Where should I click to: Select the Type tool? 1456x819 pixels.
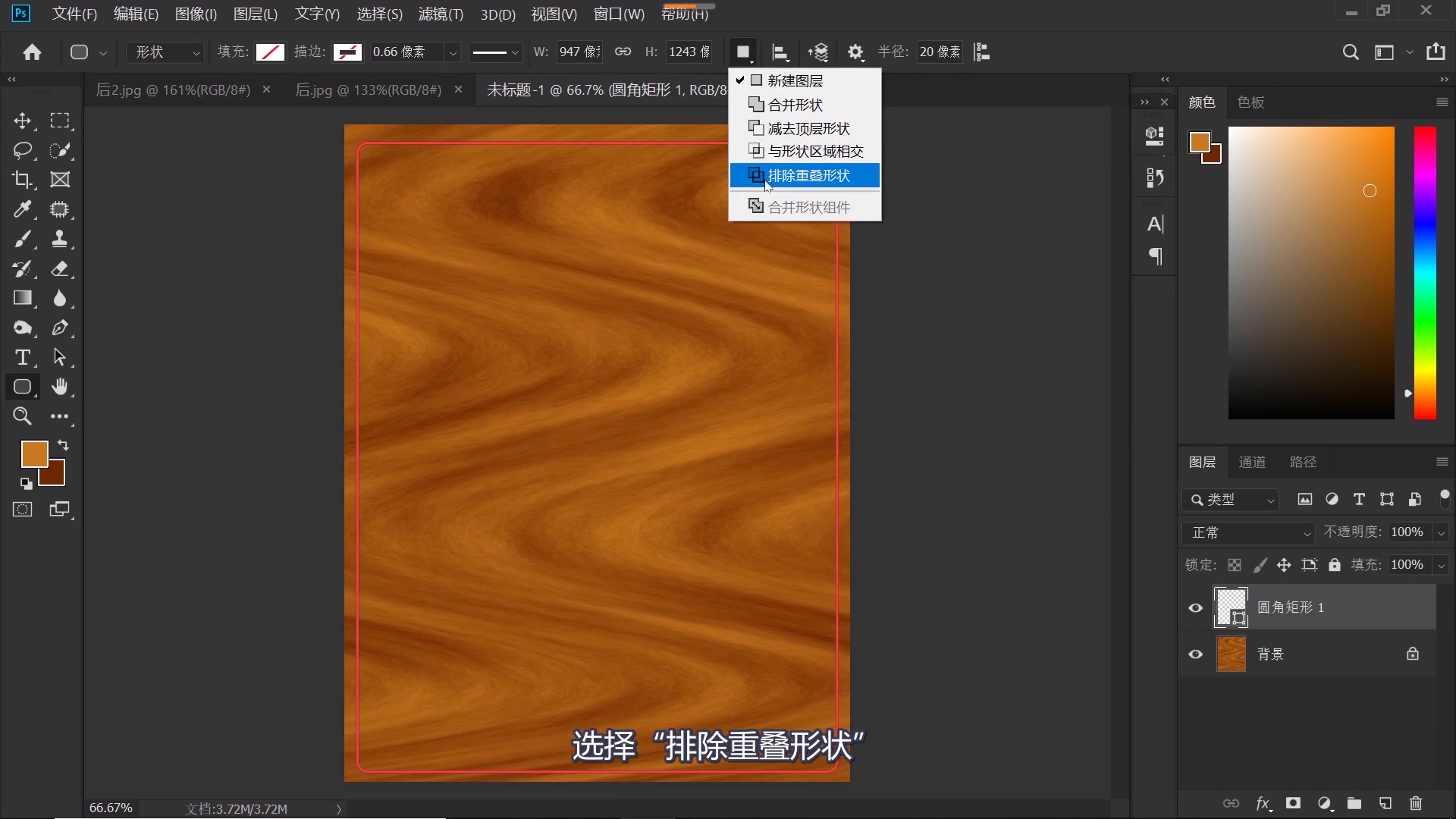pos(22,357)
